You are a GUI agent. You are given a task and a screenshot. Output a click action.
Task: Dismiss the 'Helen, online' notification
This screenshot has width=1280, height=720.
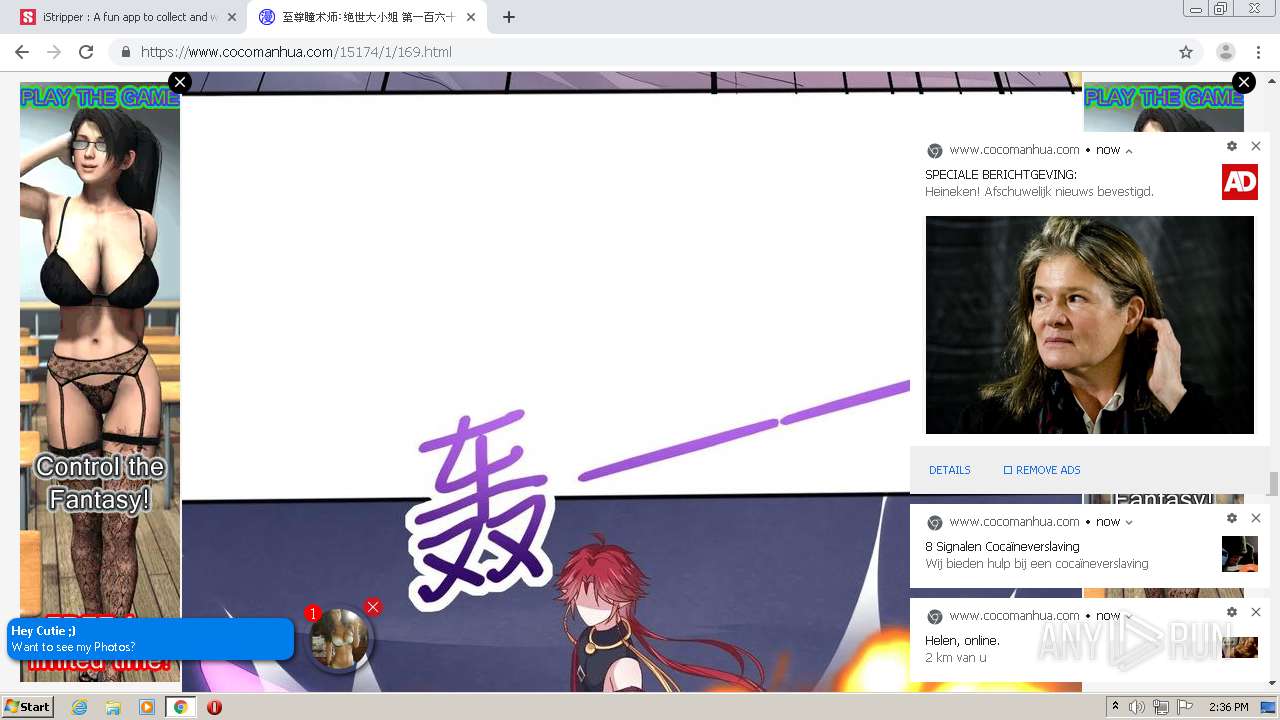1256,612
